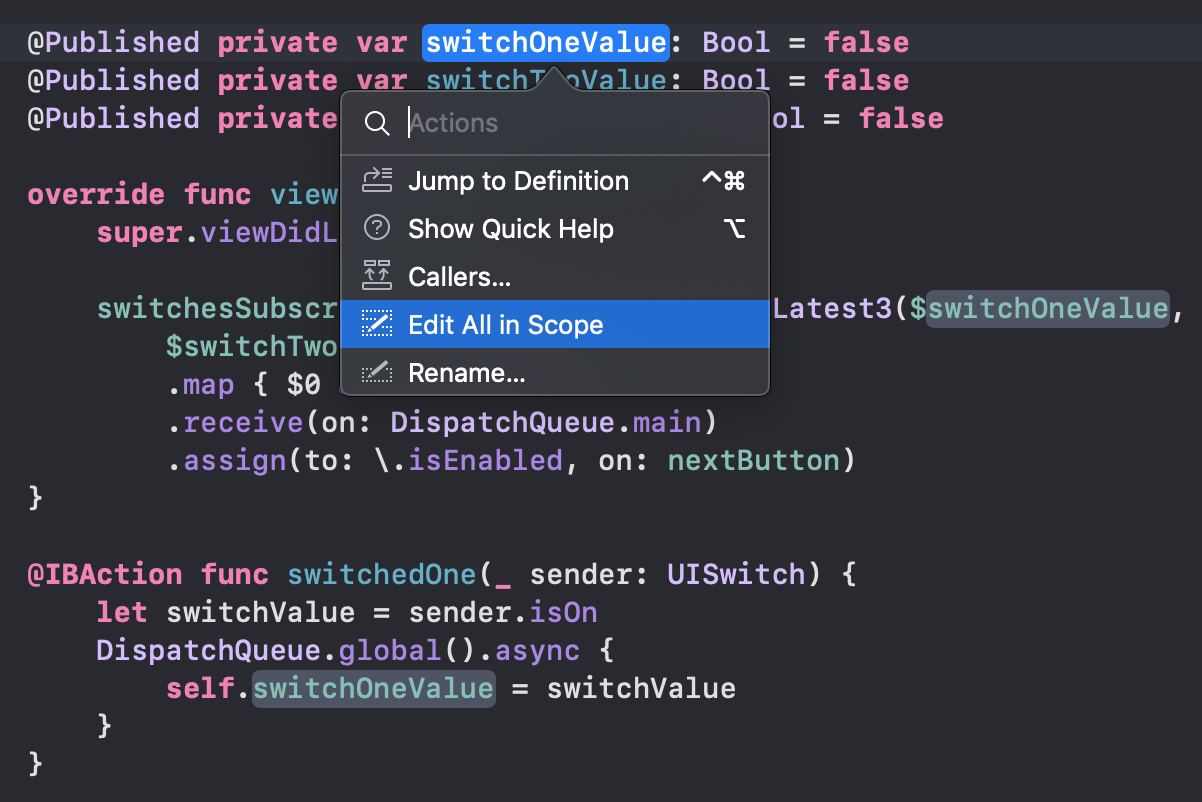Click nextButton in the assign call
The height and width of the screenshot is (802, 1202).
coord(754,460)
